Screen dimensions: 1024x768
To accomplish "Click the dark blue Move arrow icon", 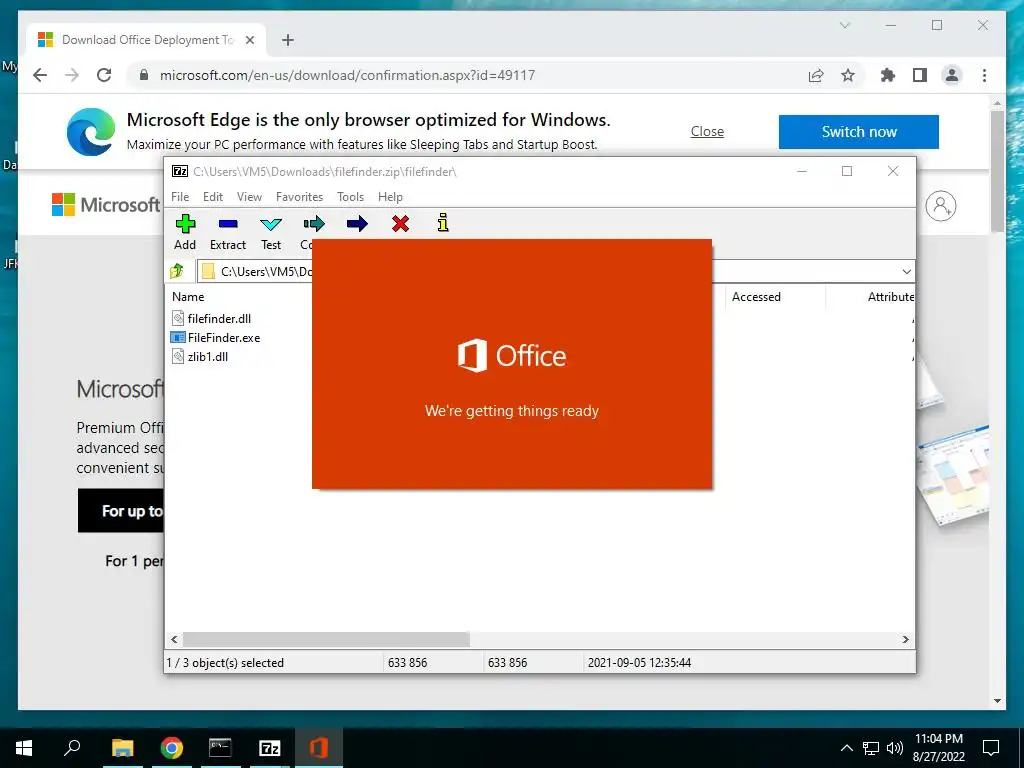I will point(357,224).
